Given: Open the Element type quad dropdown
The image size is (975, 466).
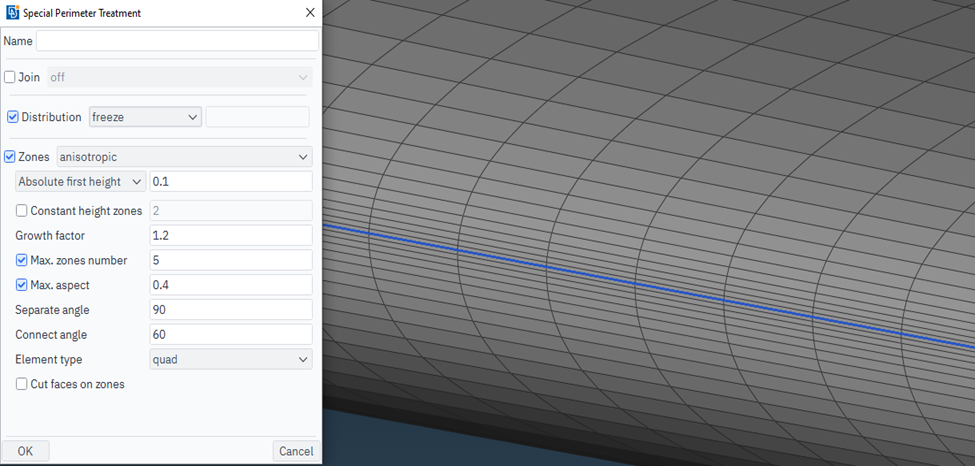Looking at the screenshot, I should 230,359.
